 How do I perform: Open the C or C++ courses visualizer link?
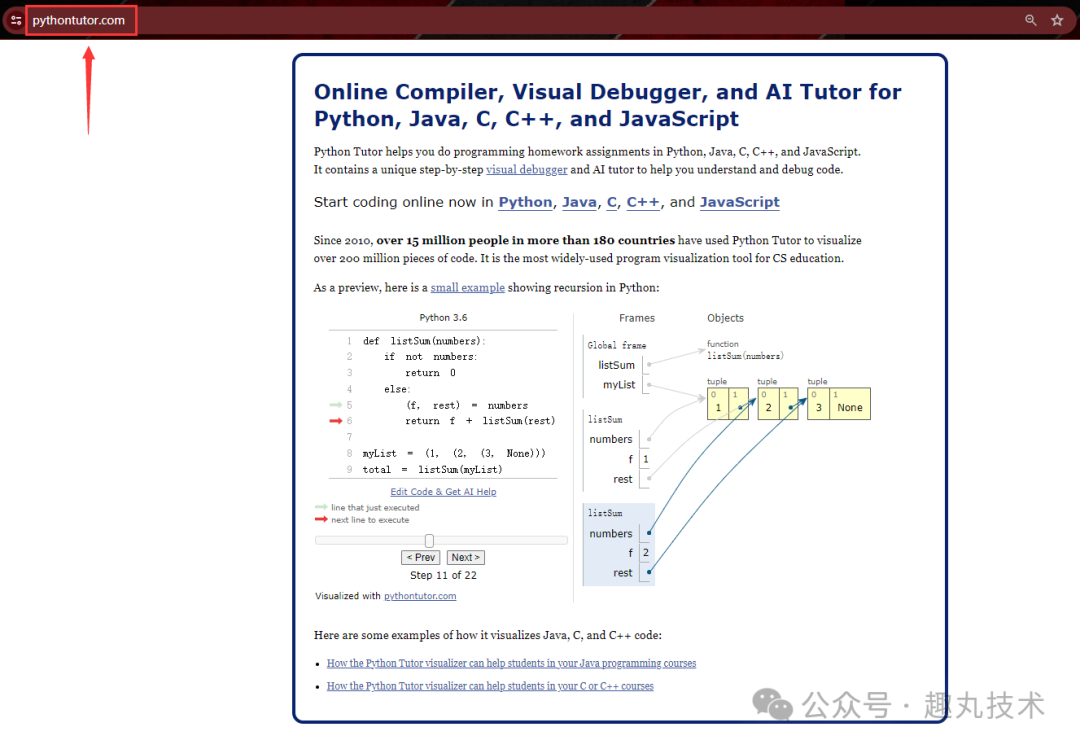click(490, 686)
